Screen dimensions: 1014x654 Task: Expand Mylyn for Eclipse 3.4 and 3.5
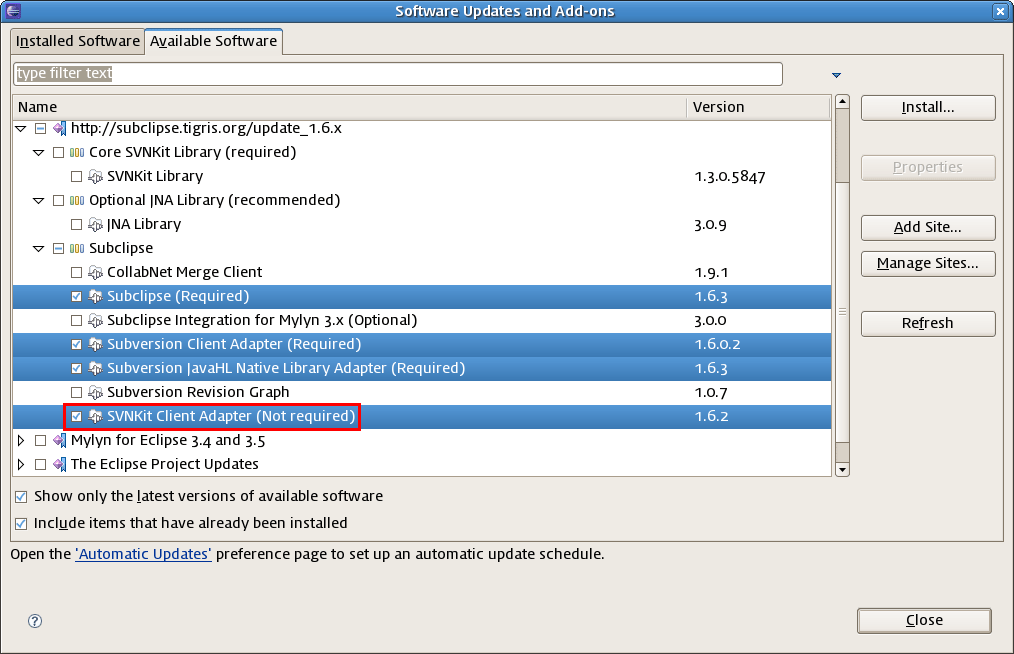pyautogui.click(x=21, y=441)
